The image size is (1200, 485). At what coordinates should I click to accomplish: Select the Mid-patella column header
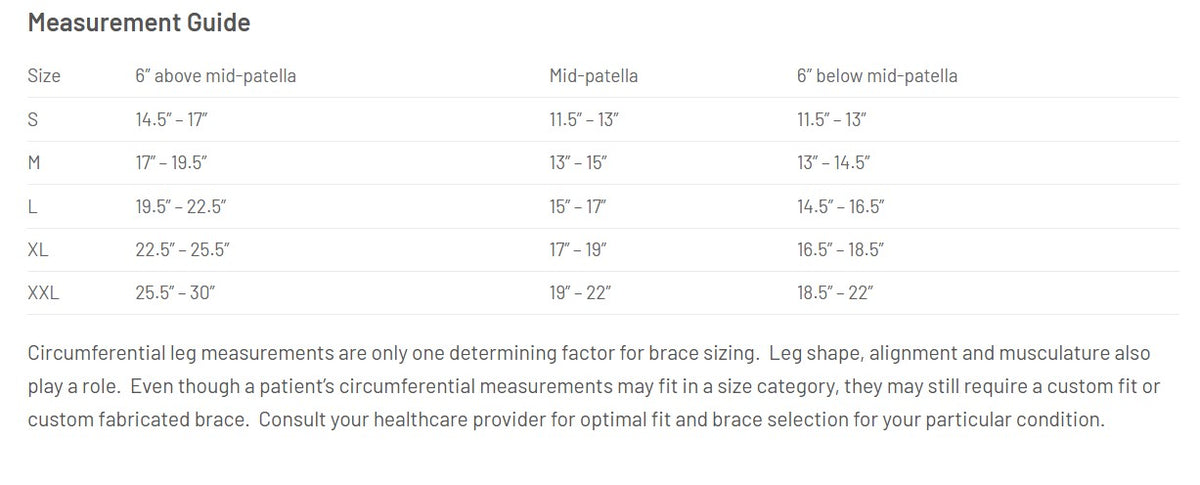pos(593,76)
